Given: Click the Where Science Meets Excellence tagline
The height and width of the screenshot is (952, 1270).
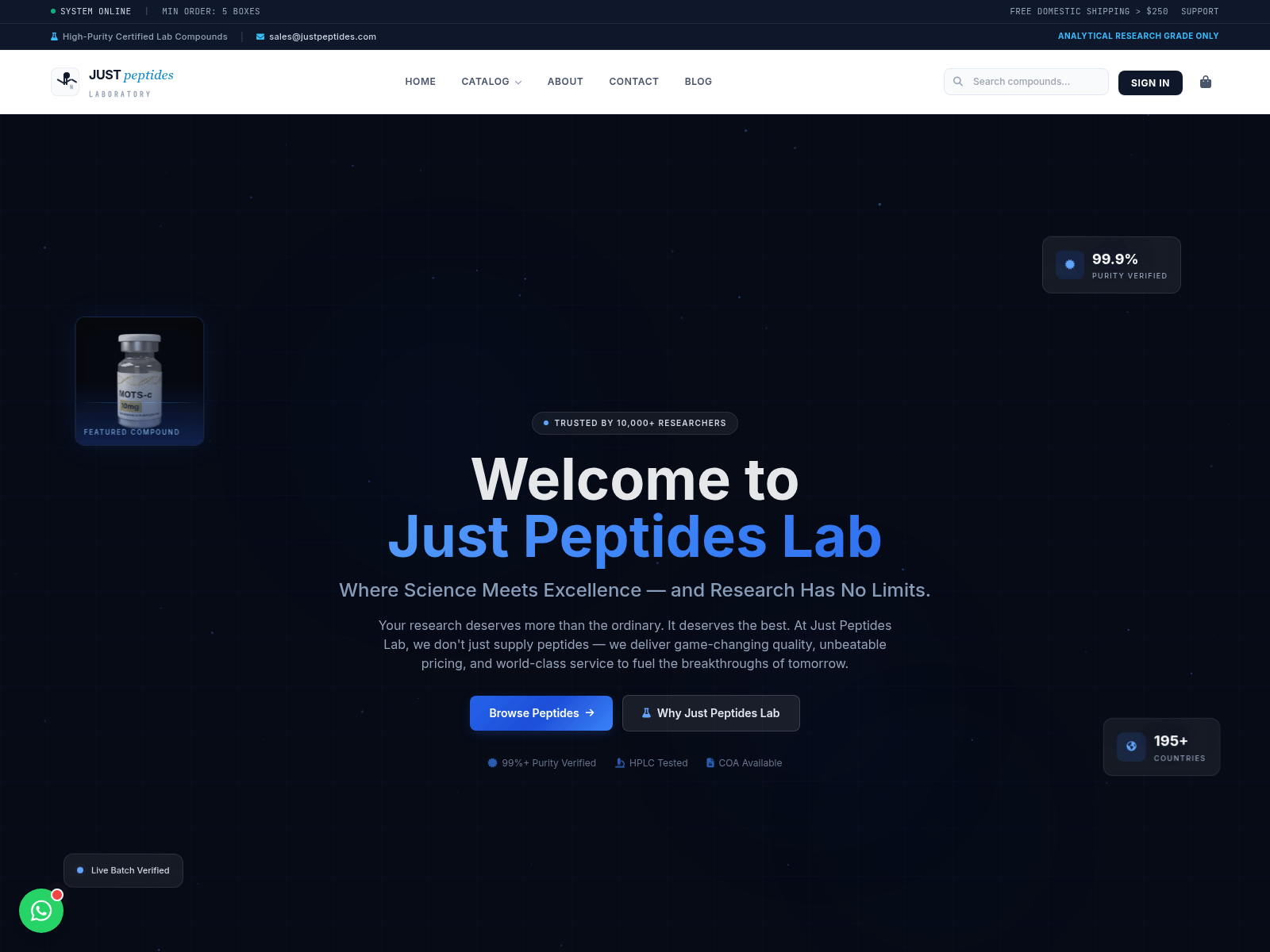Looking at the screenshot, I should tap(635, 590).
